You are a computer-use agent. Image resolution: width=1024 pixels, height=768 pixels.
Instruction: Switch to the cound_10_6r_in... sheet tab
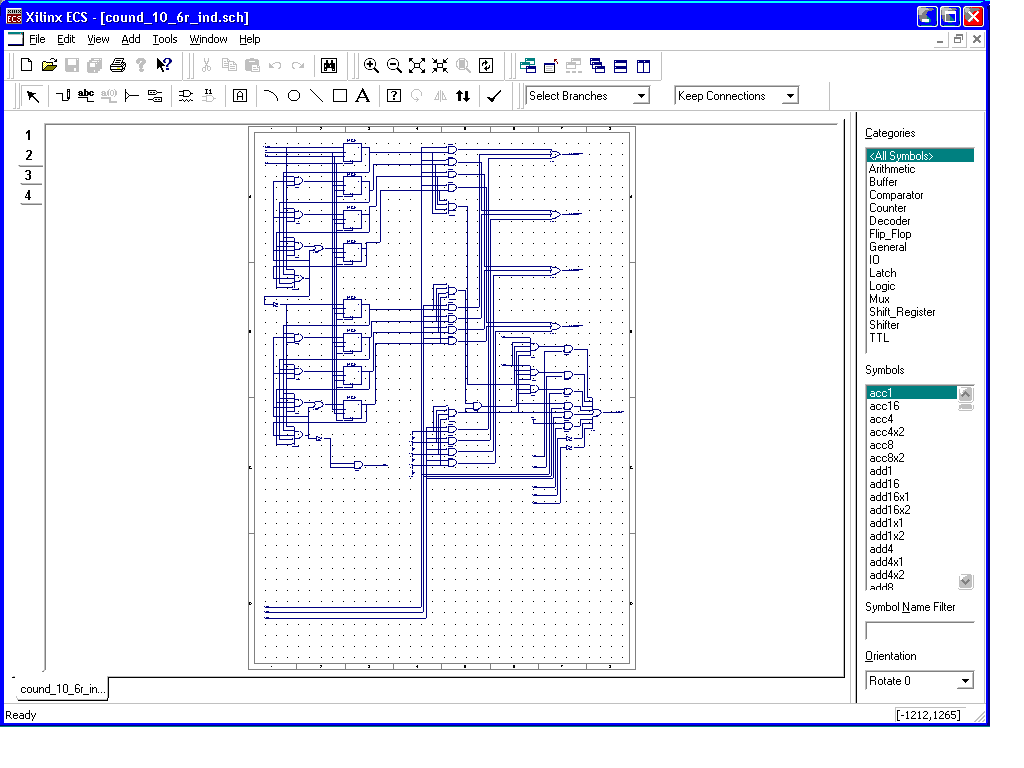coord(61,689)
